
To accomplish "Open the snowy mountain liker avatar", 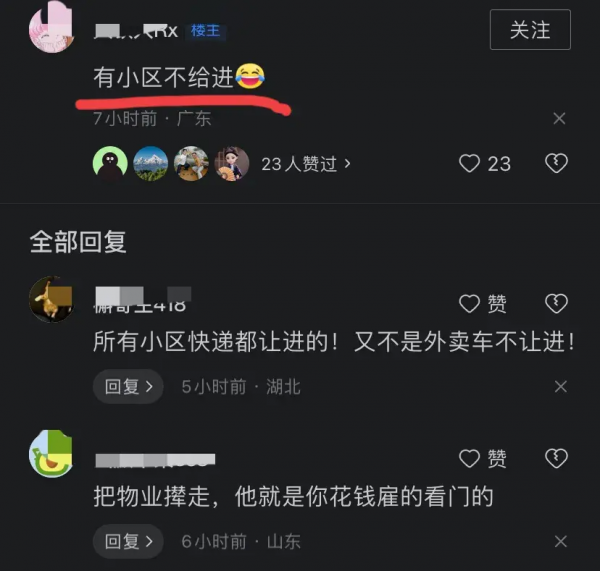I will (150, 163).
